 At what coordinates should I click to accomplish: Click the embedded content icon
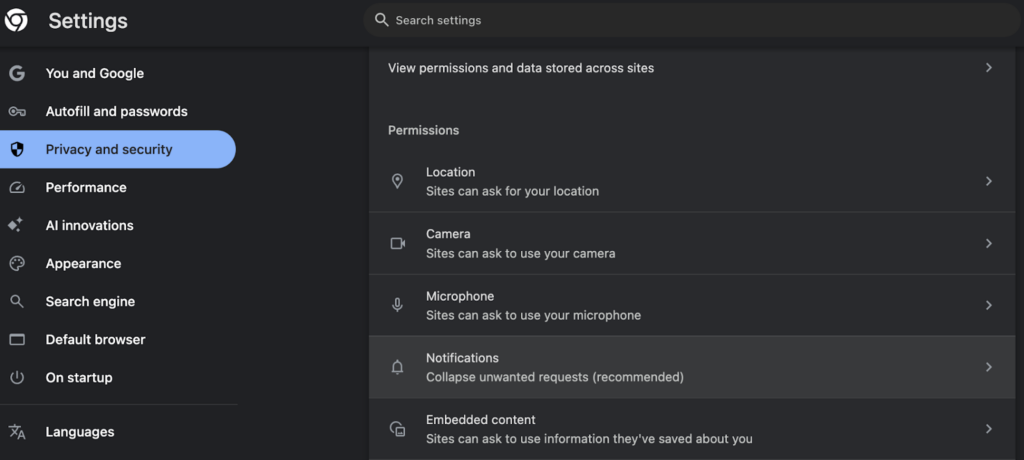[x=397, y=429]
